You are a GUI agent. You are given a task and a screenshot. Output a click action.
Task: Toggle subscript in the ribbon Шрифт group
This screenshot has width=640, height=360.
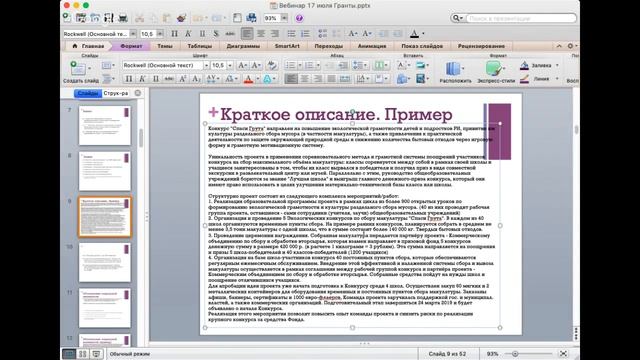click(x=196, y=79)
